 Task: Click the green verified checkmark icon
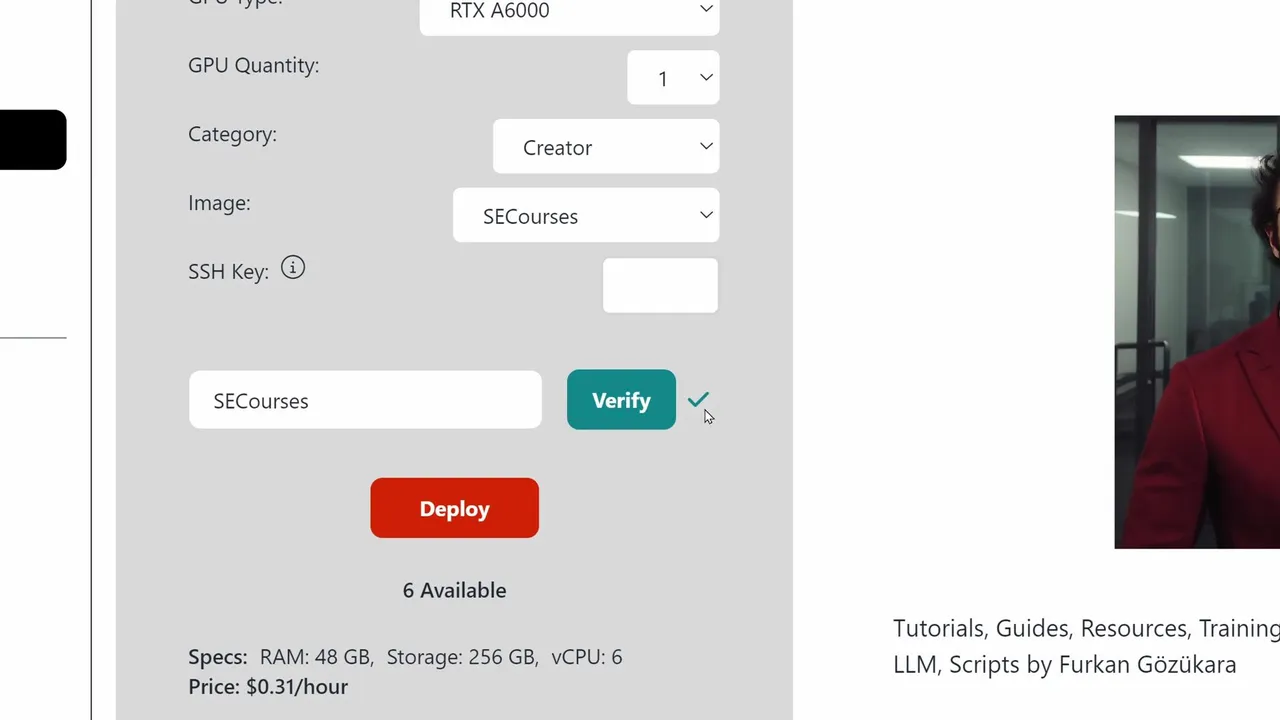point(697,399)
